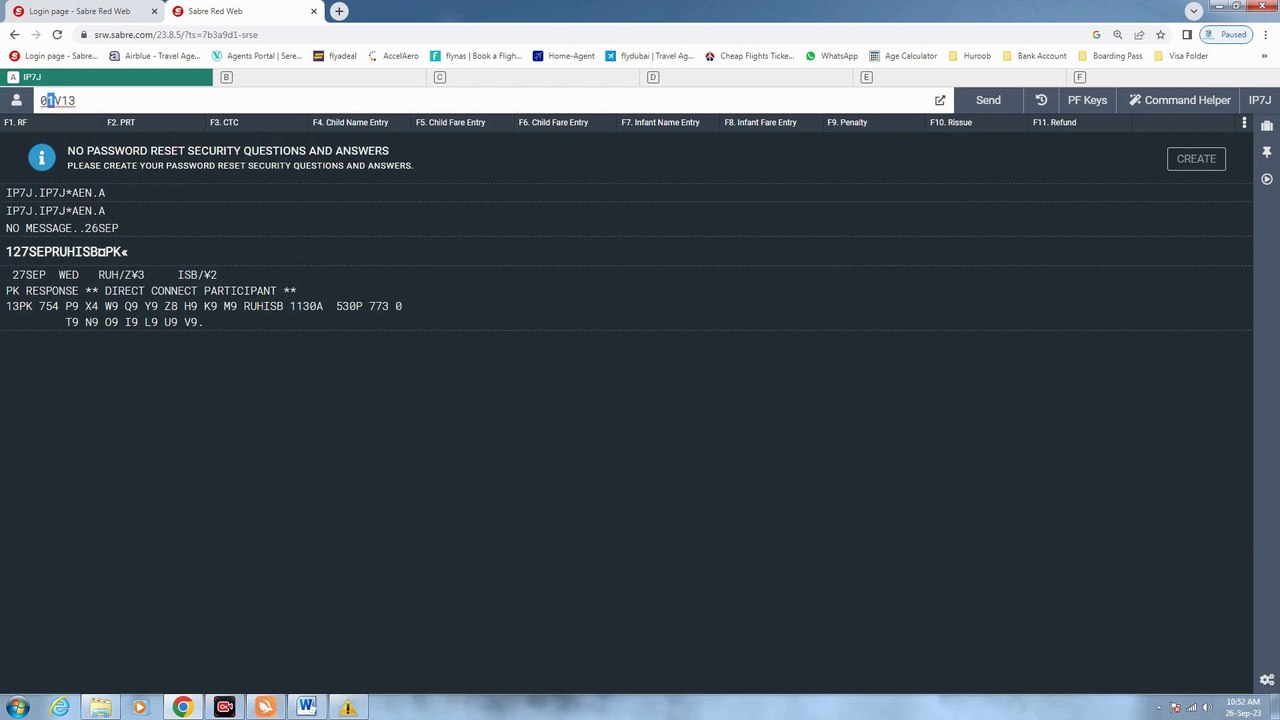
Task: Launch Internet Explorer from the taskbar
Action: 60,707
